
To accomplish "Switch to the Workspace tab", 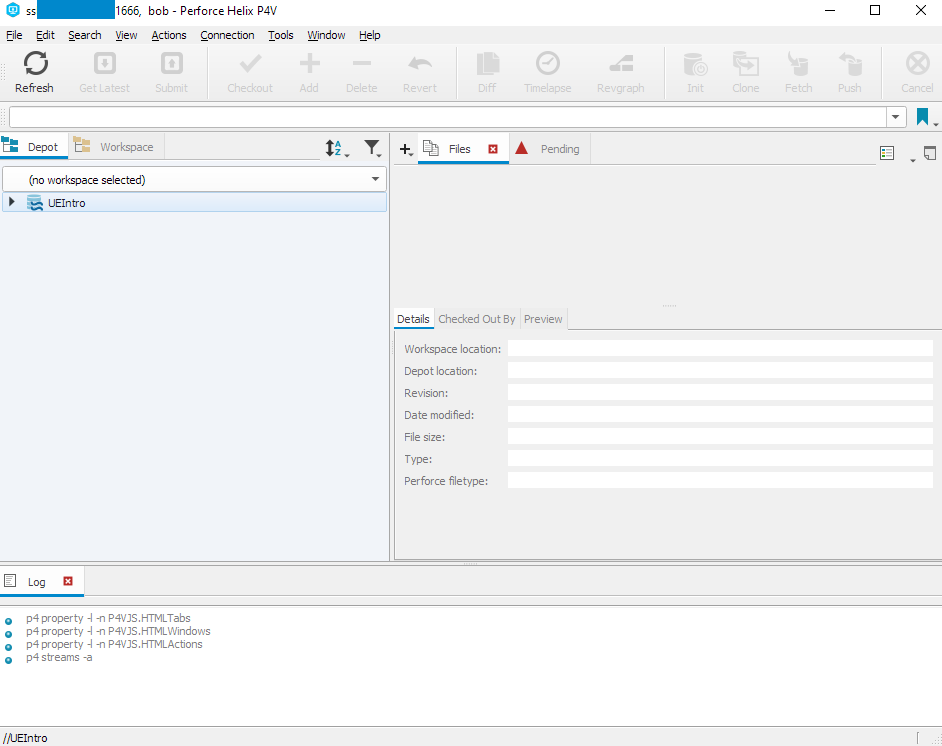I will click(x=117, y=147).
